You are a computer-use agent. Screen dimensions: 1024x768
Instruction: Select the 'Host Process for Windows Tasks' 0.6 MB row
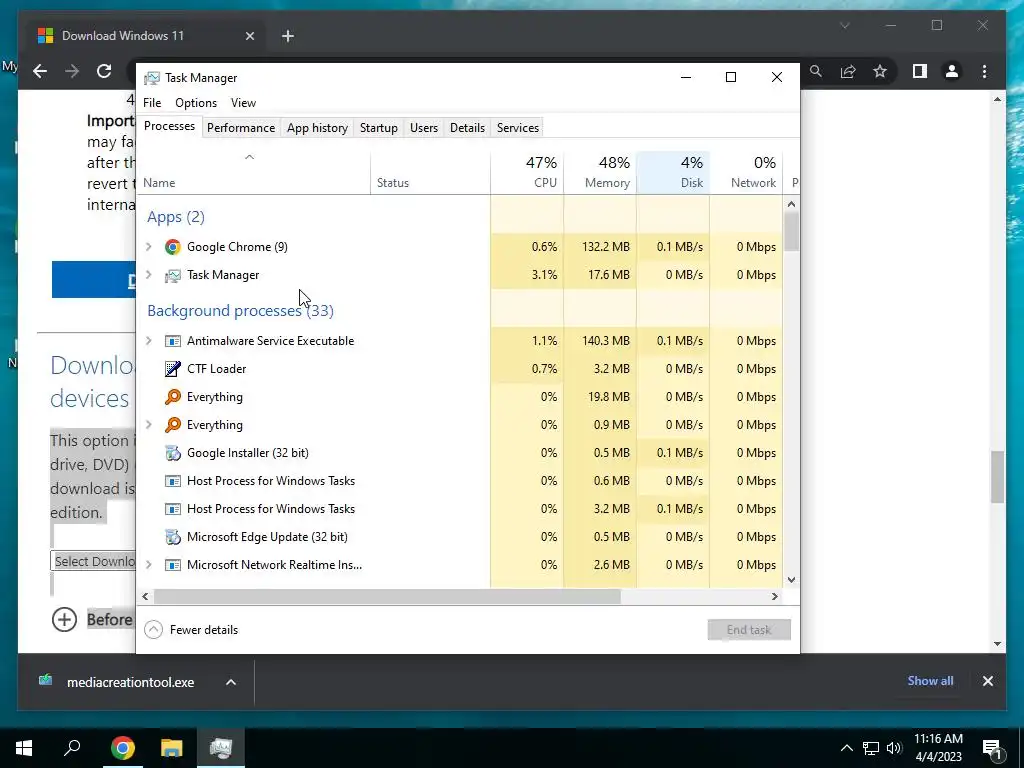(460, 481)
